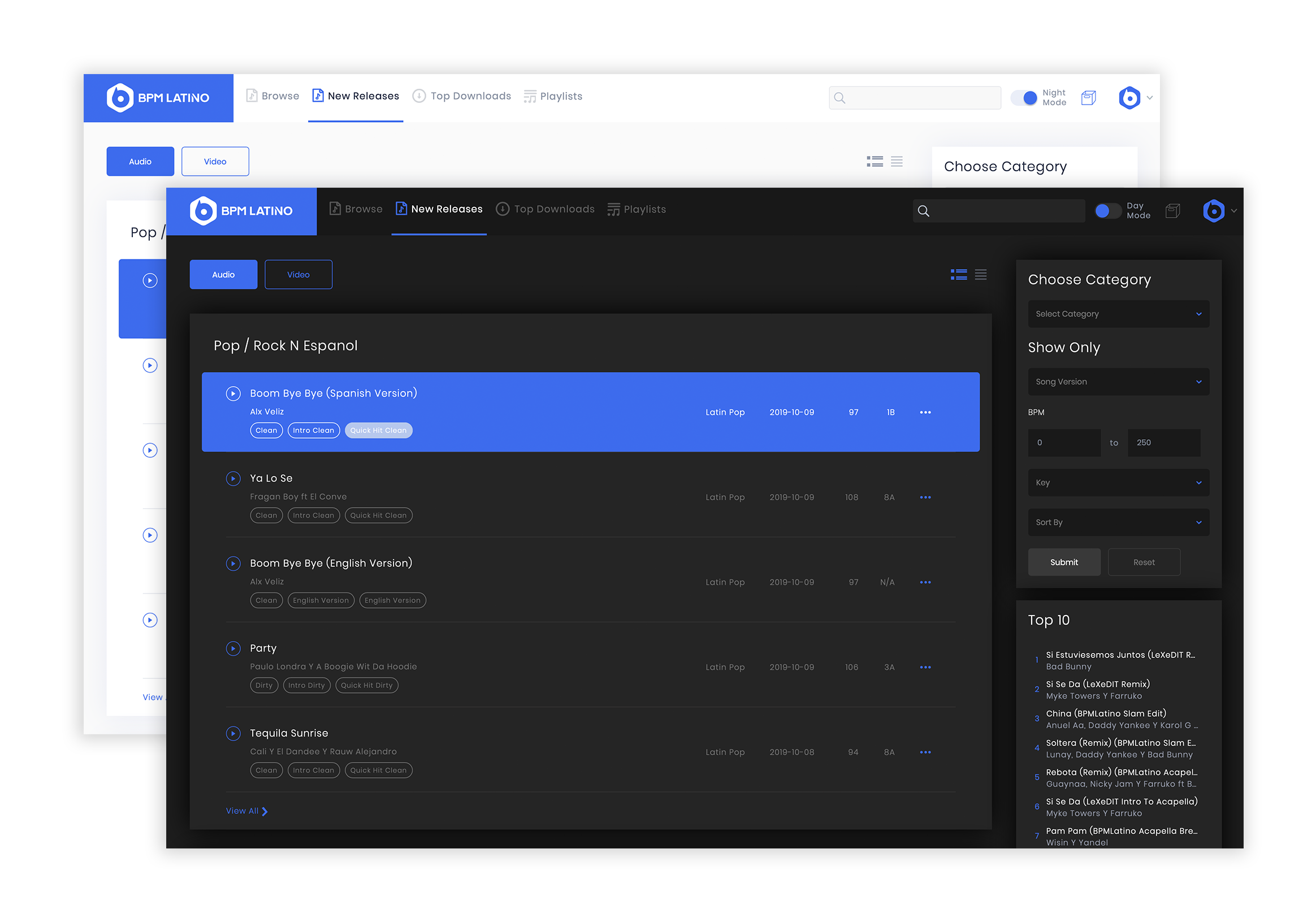Viewport: 1316px width, 918px height.
Task: Toggle the Night Mode switch in light window
Action: tap(1024, 98)
